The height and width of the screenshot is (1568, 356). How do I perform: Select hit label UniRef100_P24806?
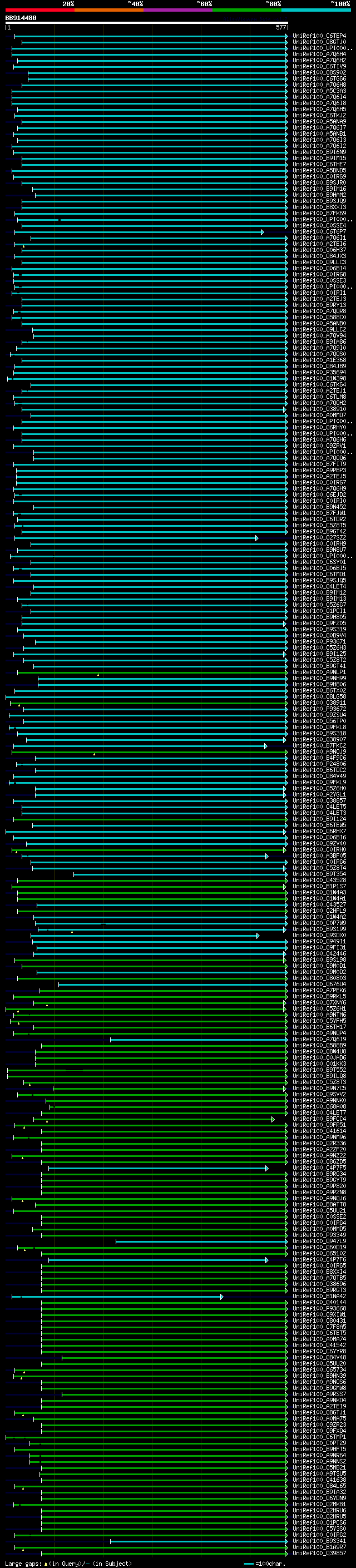tap(319, 764)
